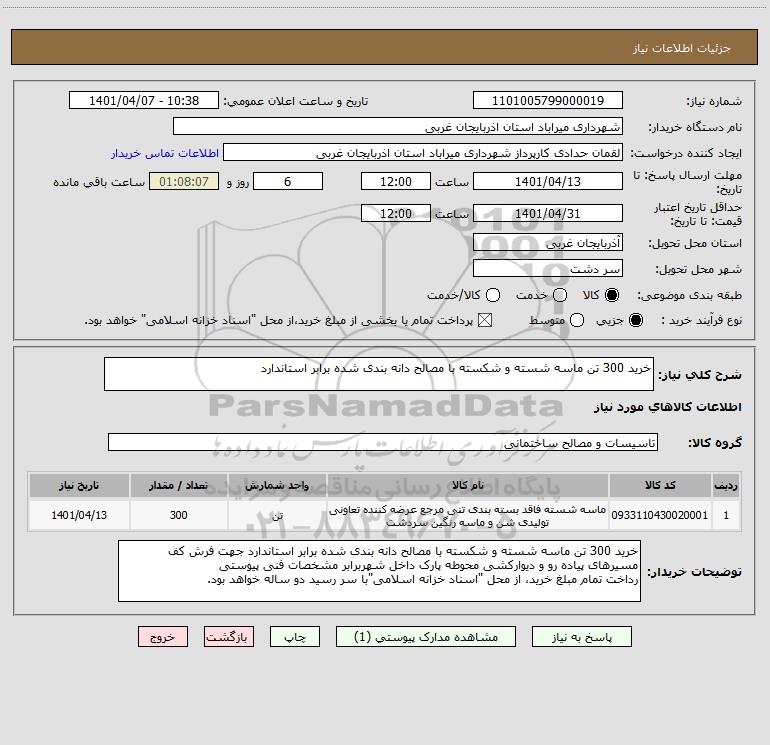The image size is (770, 745).
Task: Select the کالا radio button
Action: click(612, 295)
